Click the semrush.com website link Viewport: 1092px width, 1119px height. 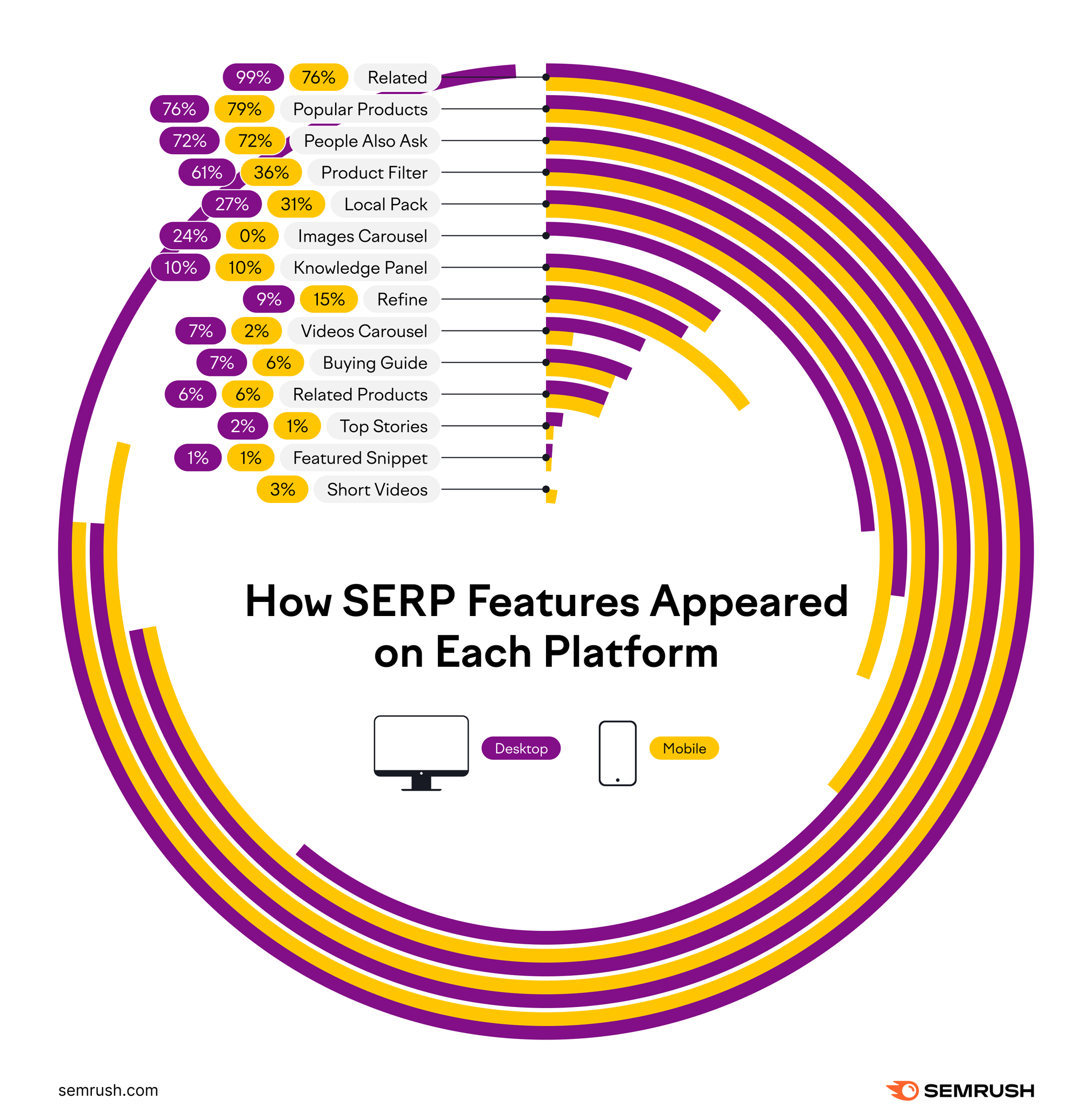coord(76,1079)
